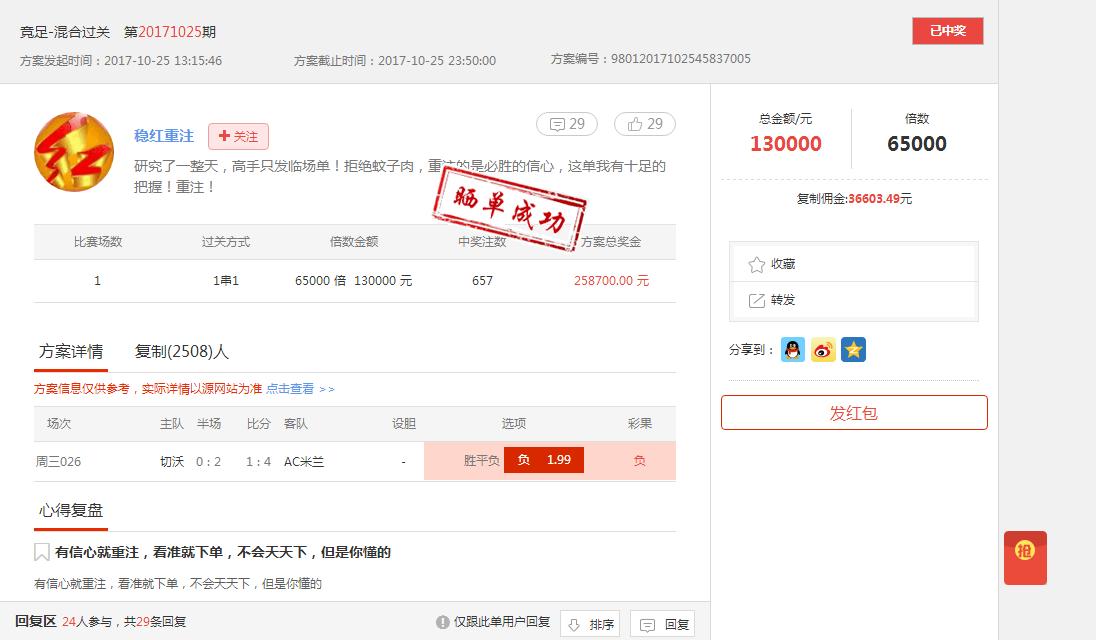1096x640 pixels.
Task: Share to Sina Weibo with its icon
Action: 822,350
